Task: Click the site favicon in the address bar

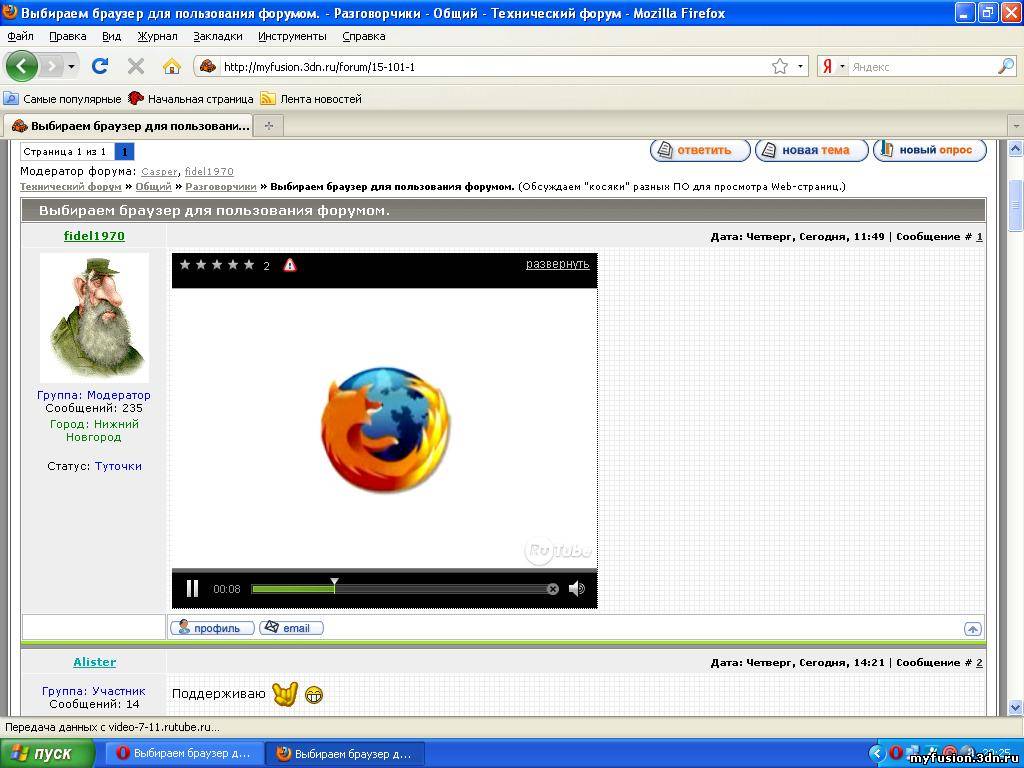Action: pos(208,66)
